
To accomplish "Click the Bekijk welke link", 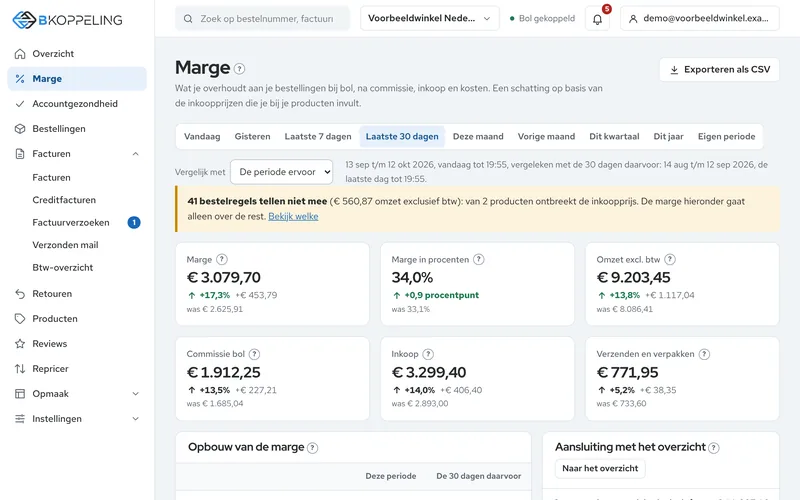I will 293,216.
